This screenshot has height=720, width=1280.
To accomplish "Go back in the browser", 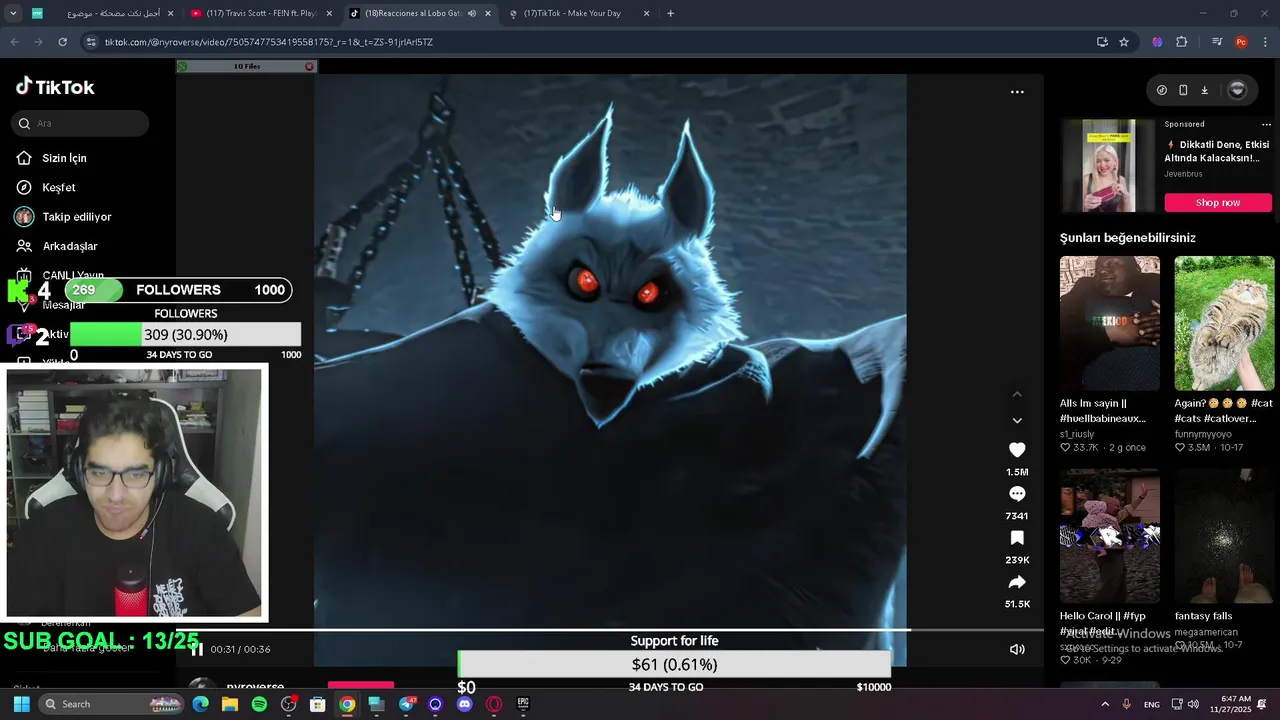I will click(14, 42).
